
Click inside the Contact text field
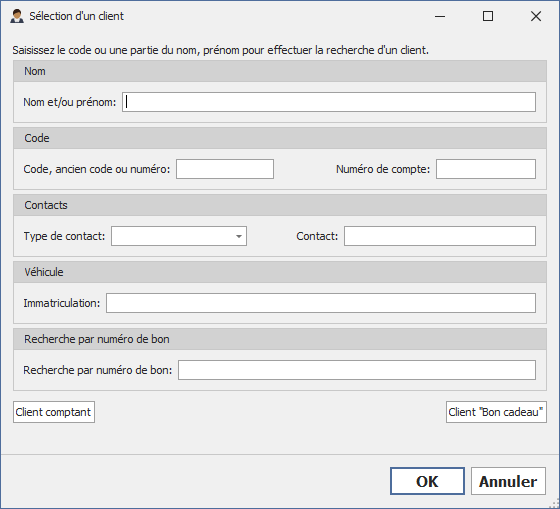(x=440, y=236)
